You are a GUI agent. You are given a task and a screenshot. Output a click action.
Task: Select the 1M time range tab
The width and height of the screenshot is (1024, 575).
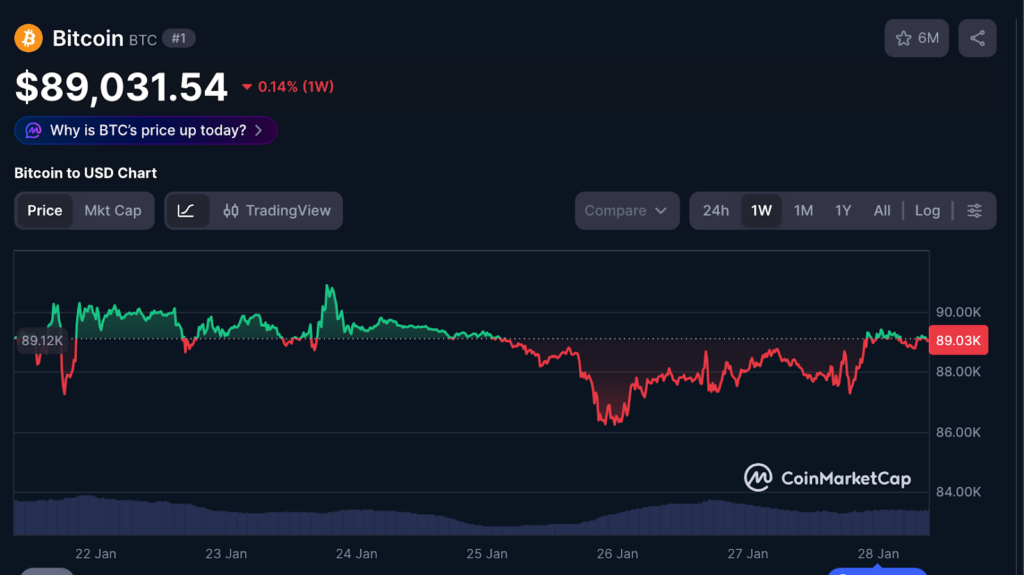803,211
